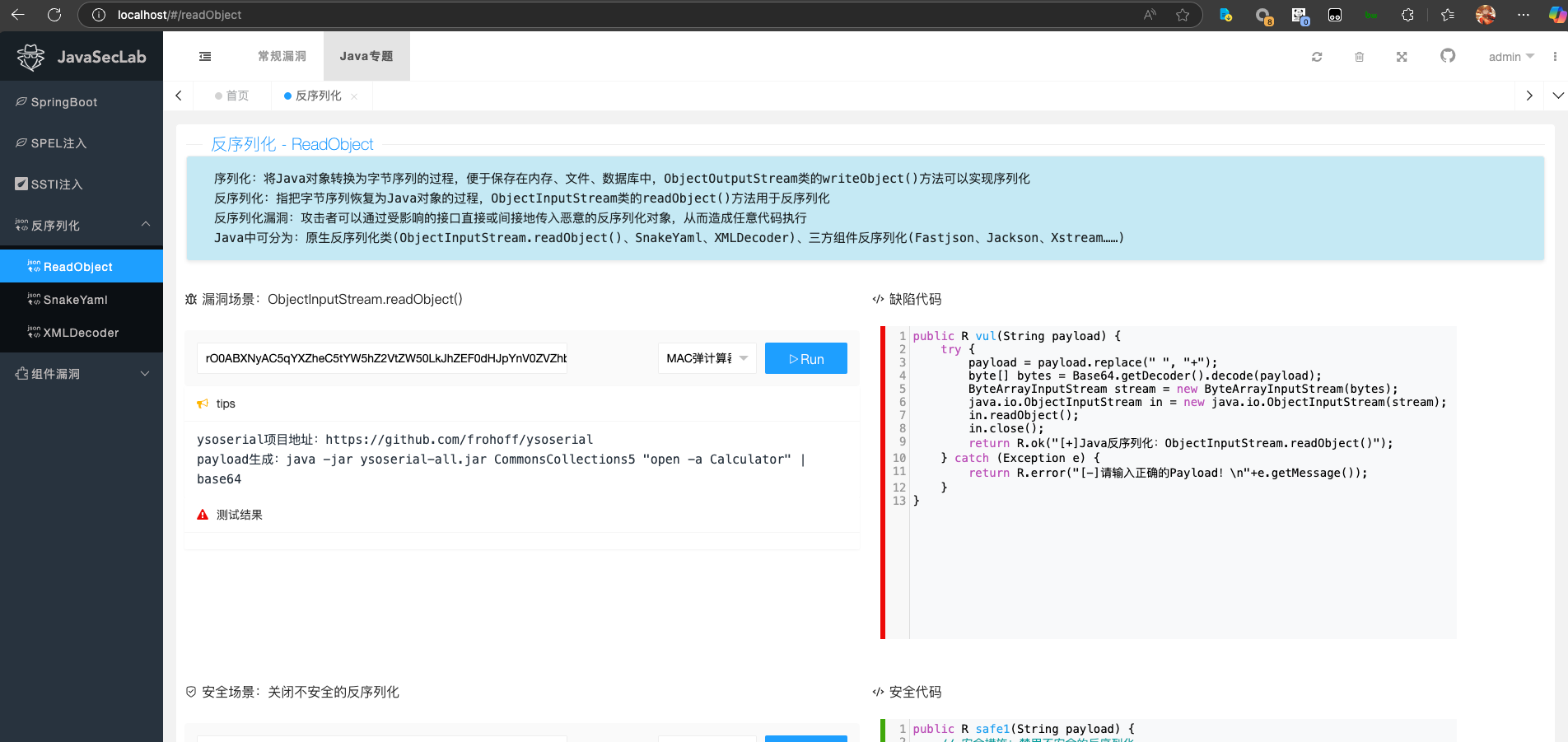This screenshot has height=742, width=1568.
Task: Click the JavaSecLab hacker logo
Action: tap(31, 57)
